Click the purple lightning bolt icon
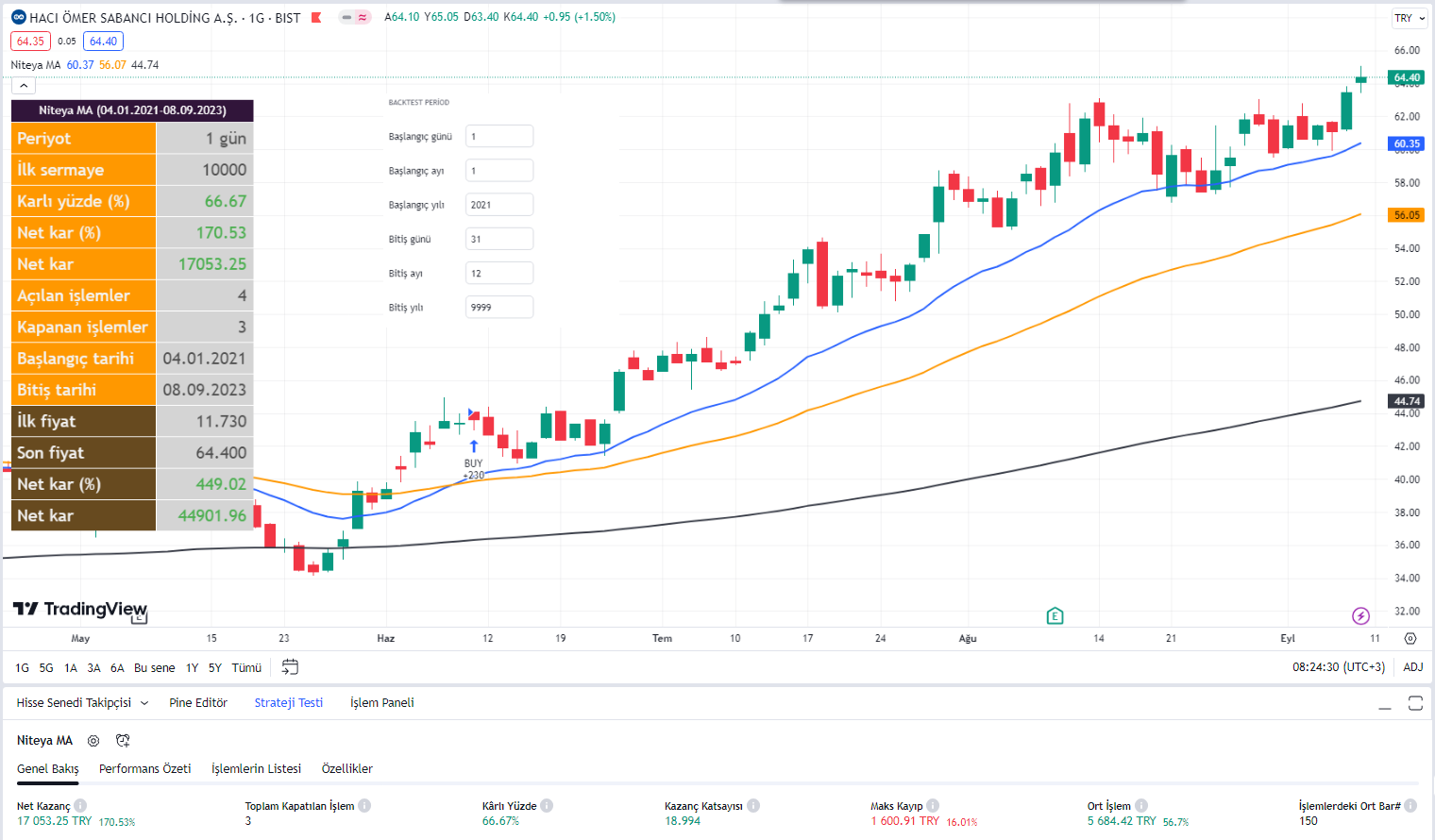The image size is (1435, 840). coord(1360,616)
